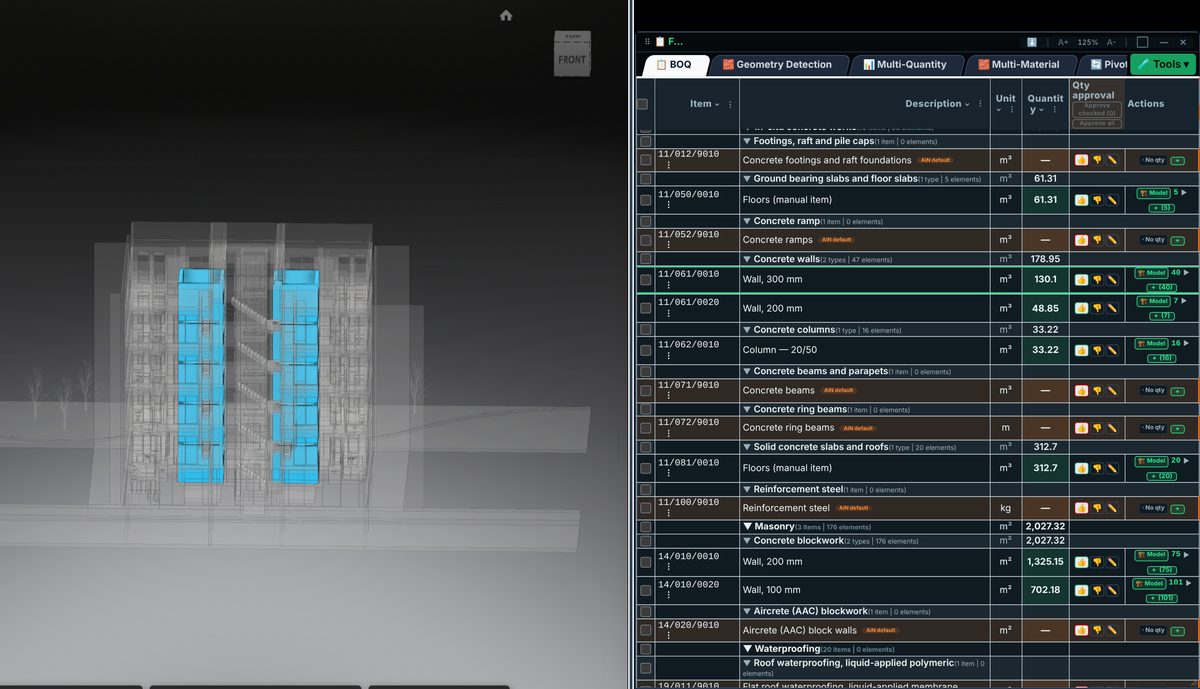Click the + (40) button for Wall 300 mm
Screen dimensions: 1200x689
(1160, 288)
